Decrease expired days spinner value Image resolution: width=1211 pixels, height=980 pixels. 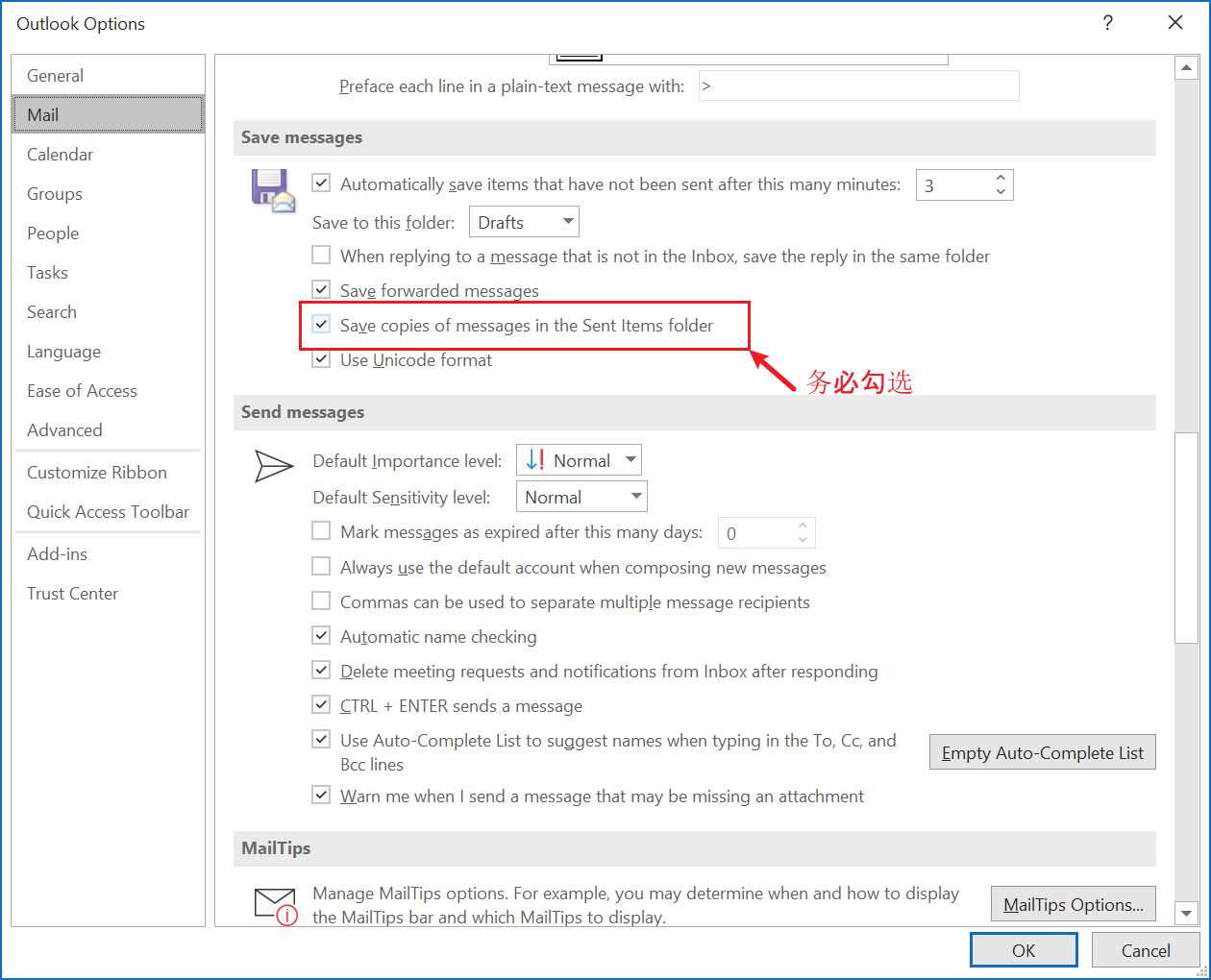(x=803, y=540)
